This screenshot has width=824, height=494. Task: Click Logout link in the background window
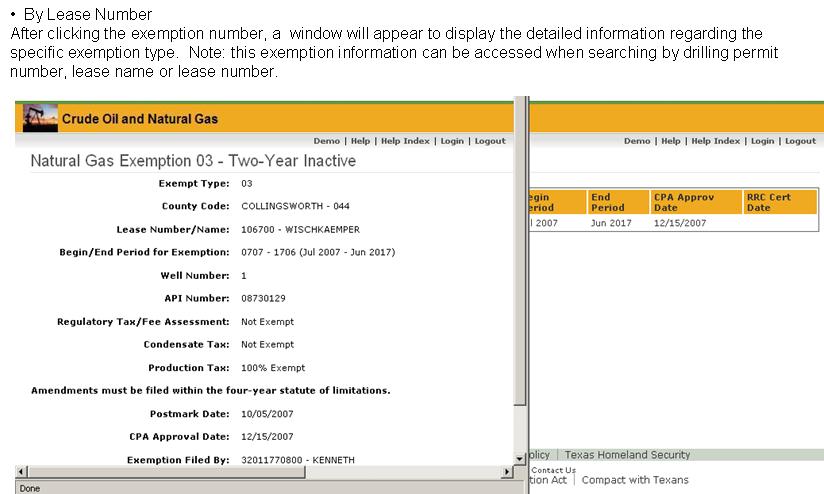coord(800,141)
